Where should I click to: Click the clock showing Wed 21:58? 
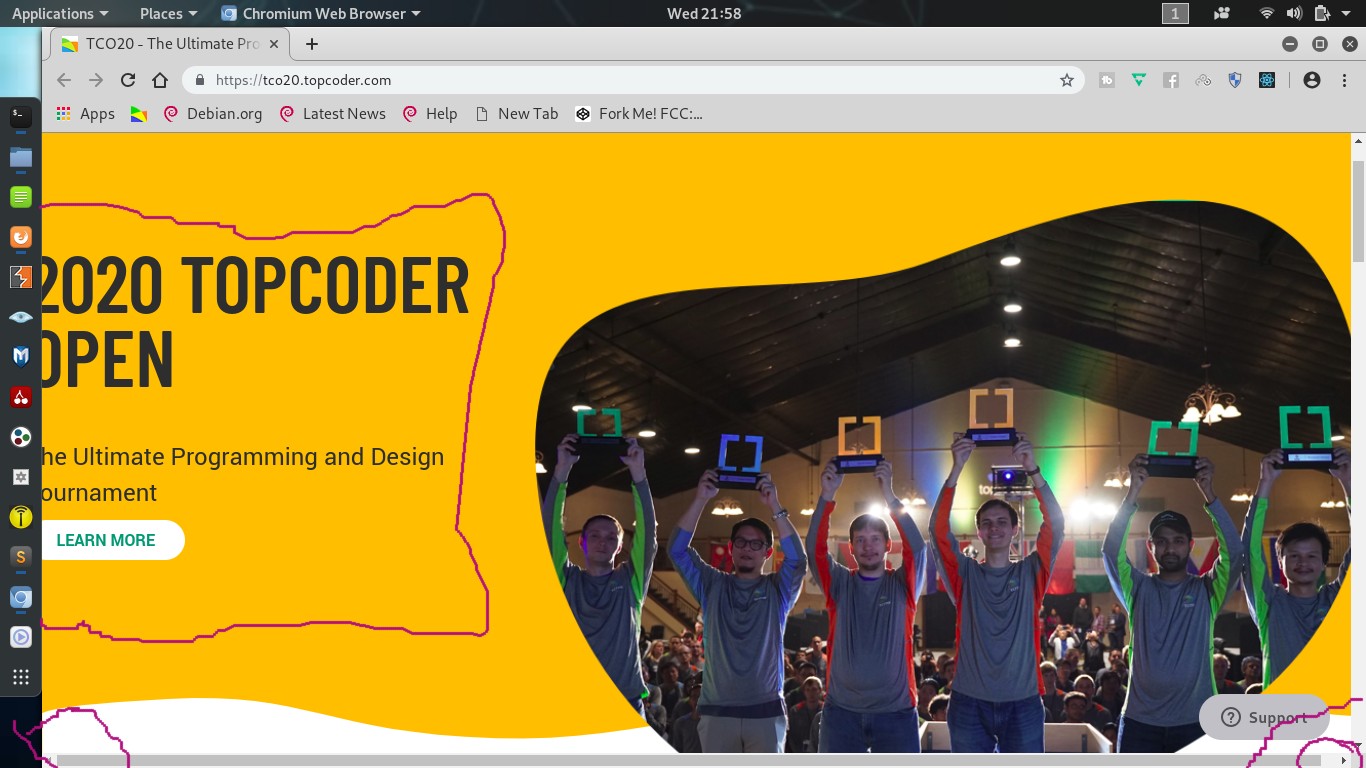[704, 13]
